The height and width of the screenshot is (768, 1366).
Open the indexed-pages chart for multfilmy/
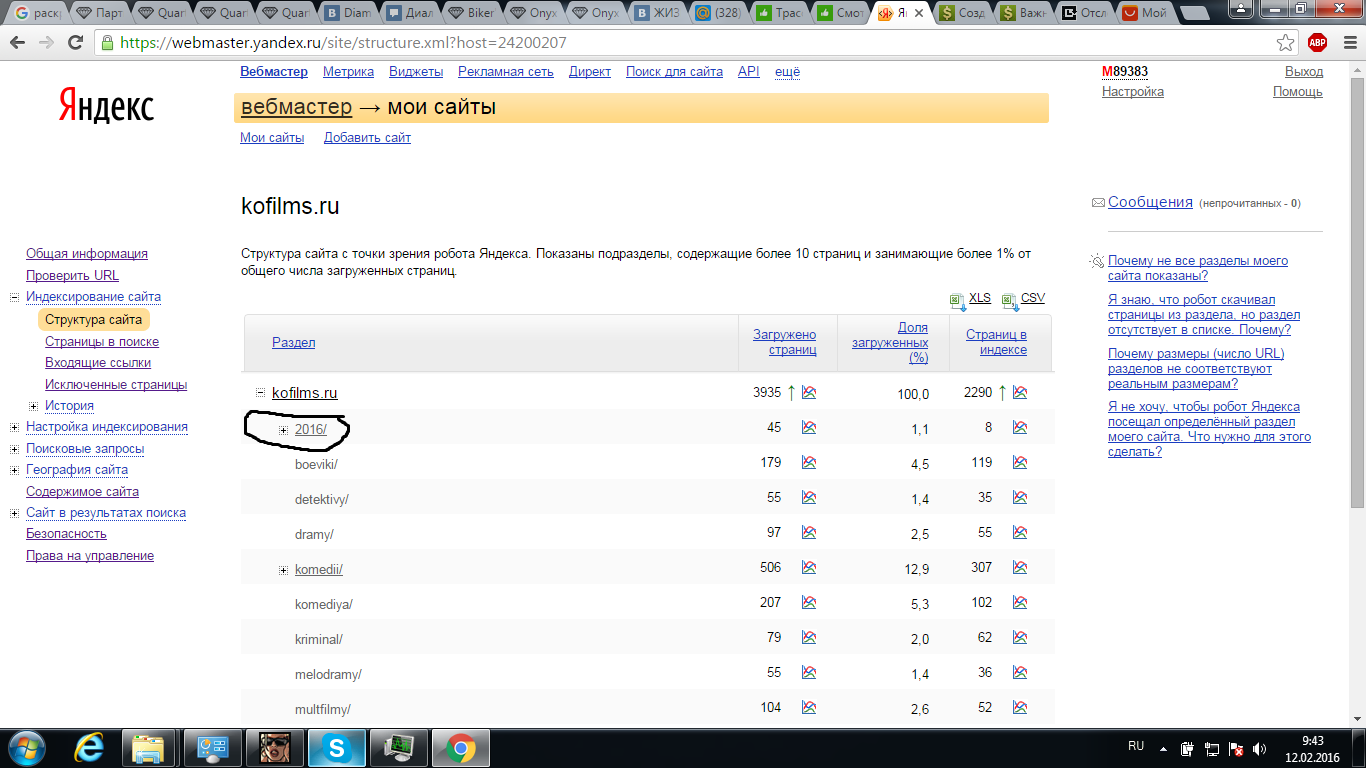[1020, 708]
